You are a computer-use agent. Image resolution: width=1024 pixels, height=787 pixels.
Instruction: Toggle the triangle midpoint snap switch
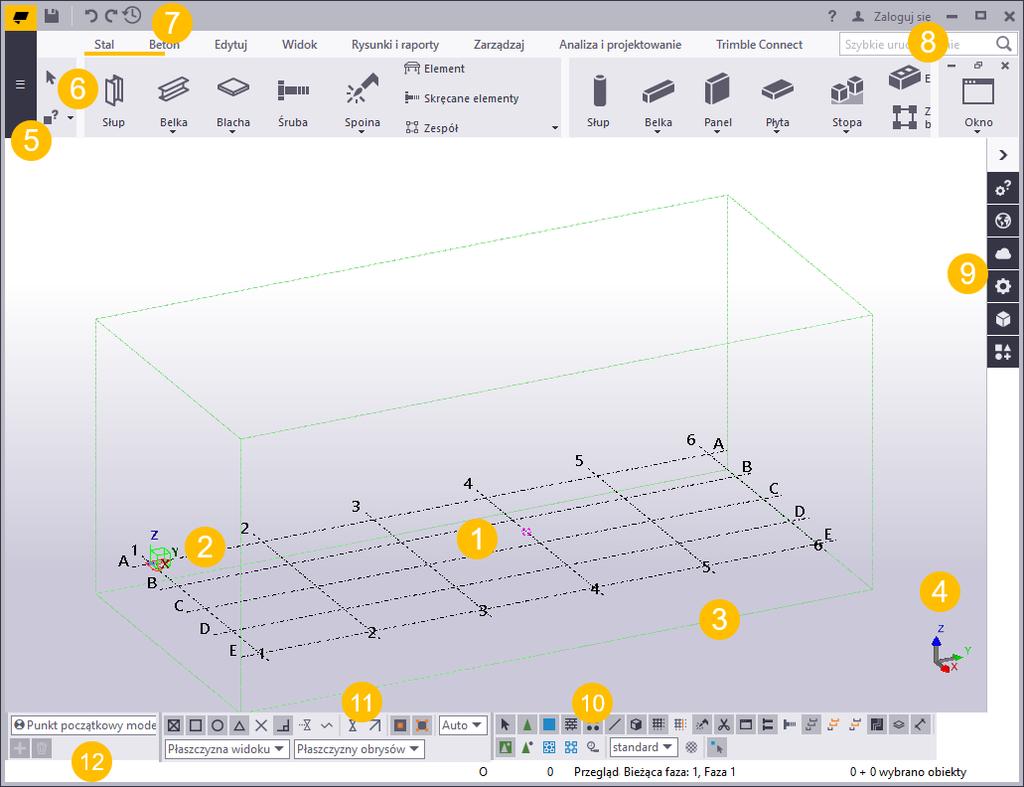[x=240, y=725]
